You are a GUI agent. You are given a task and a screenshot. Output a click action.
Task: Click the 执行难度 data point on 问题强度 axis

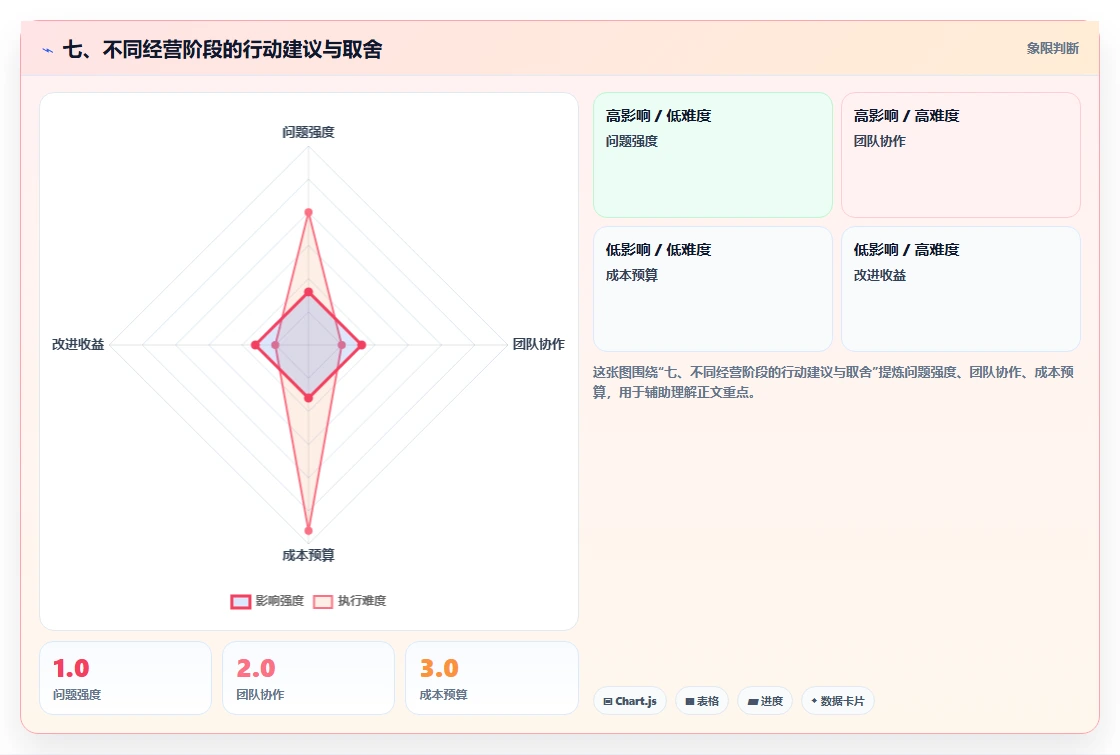coord(309,212)
